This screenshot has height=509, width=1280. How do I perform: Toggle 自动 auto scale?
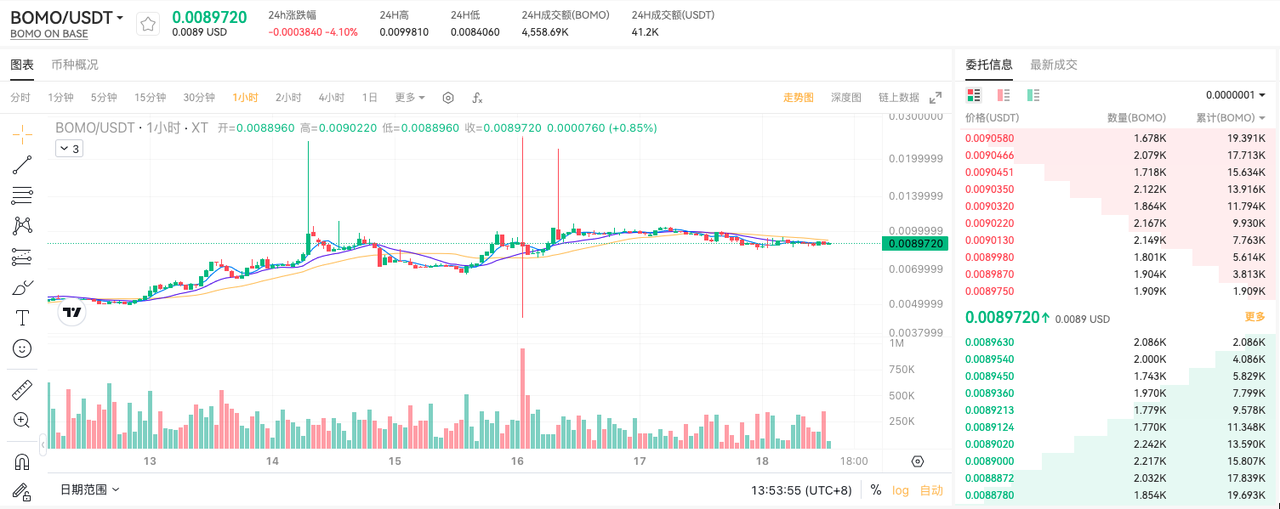tap(931, 490)
